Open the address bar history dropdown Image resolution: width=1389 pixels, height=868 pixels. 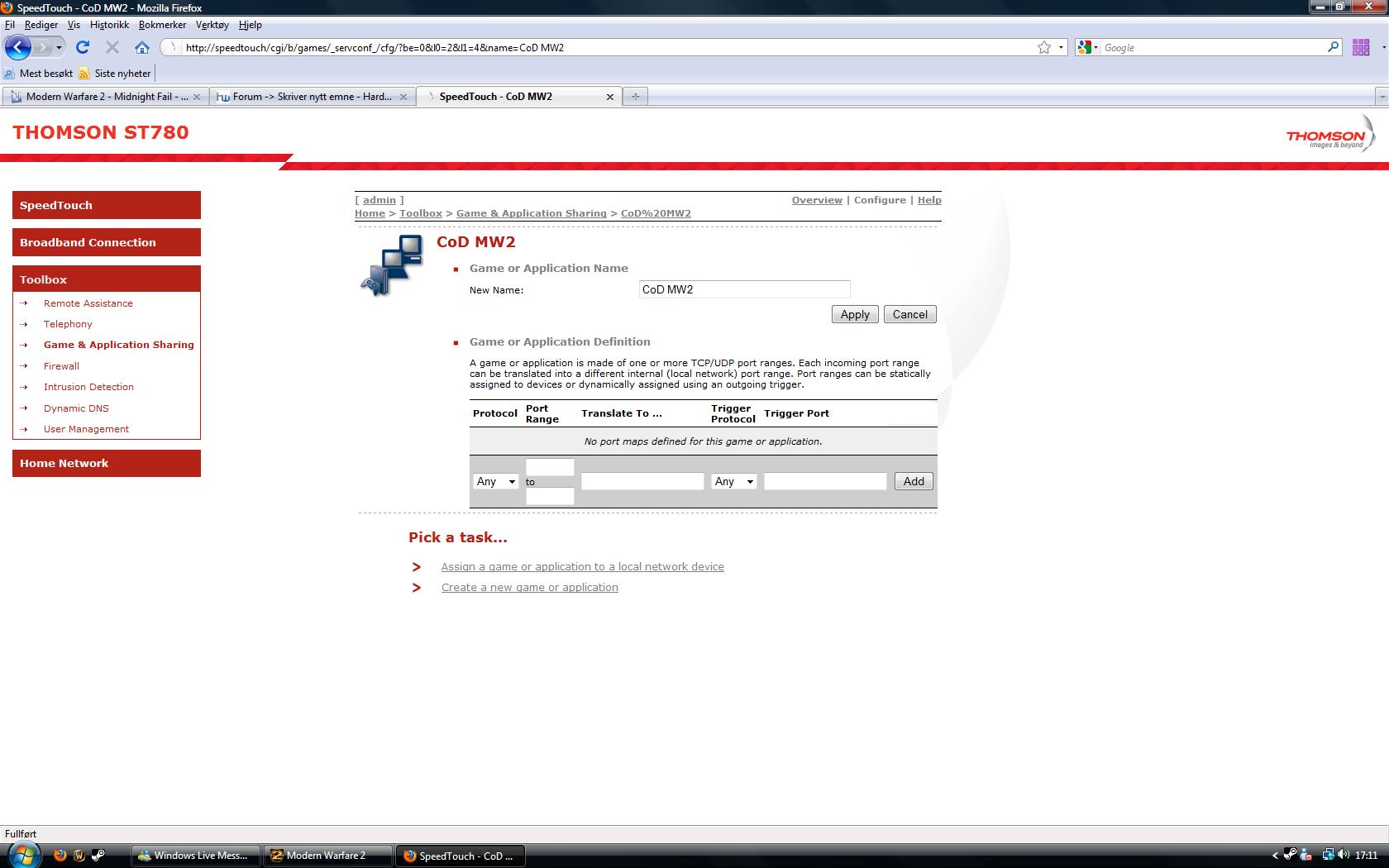pyautogui.click(x=1061, y=47)
